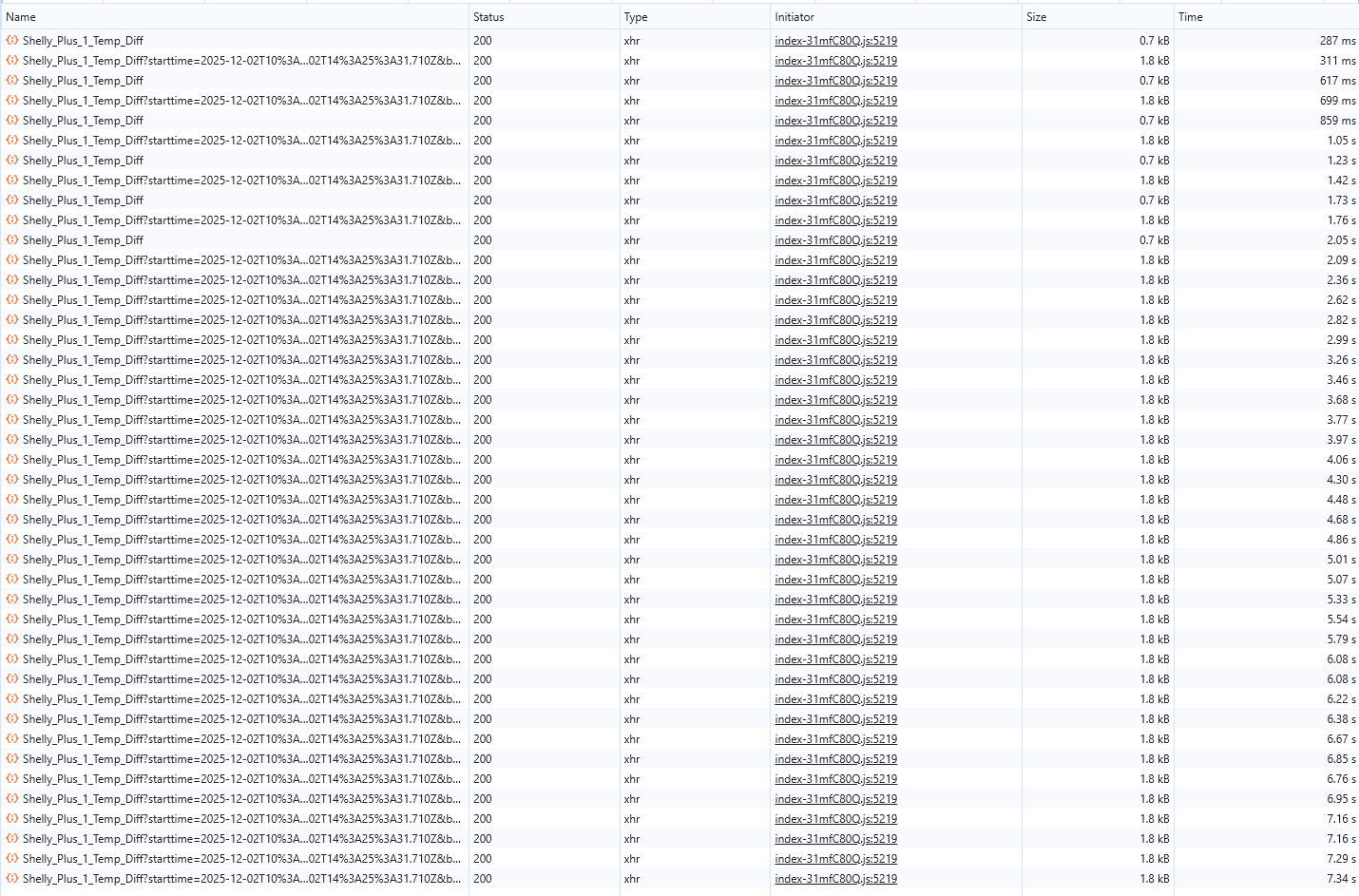
Task: Open the initiator link of the 4.86 s request
Action: click(835, 540)
